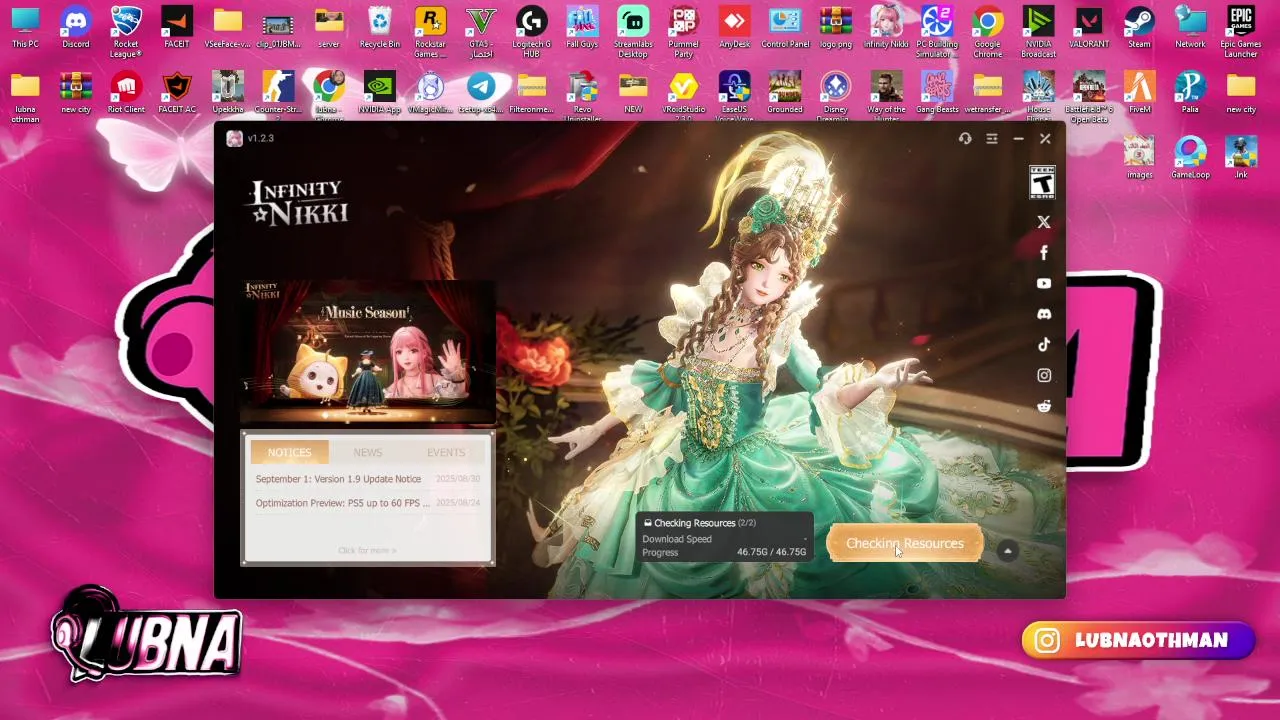Select the Gang Beasts desktop shortcut

pos(937,92)
